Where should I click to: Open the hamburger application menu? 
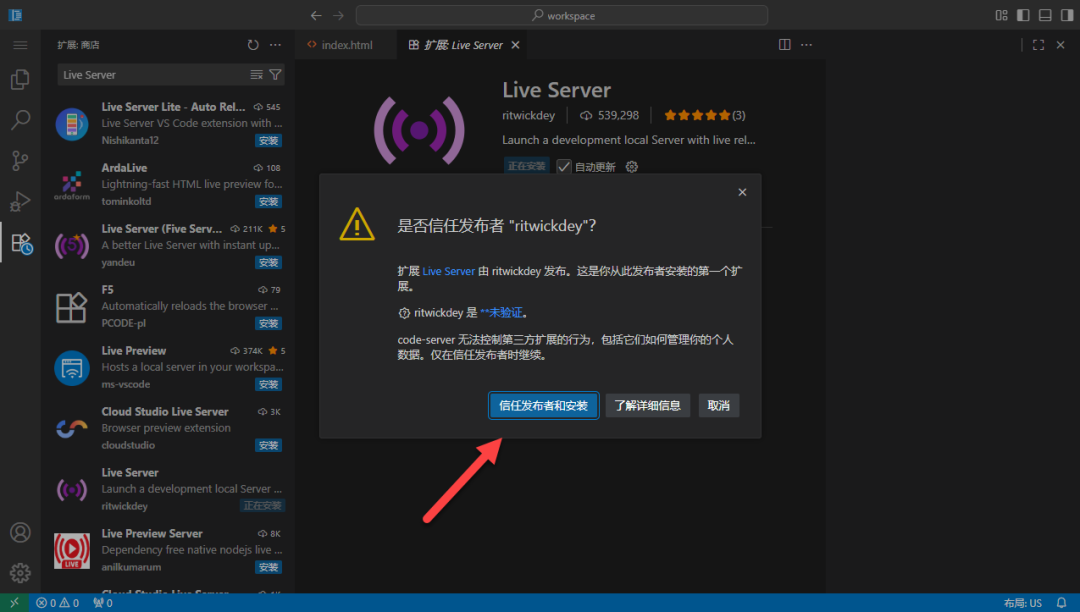[x=20, y=45]
